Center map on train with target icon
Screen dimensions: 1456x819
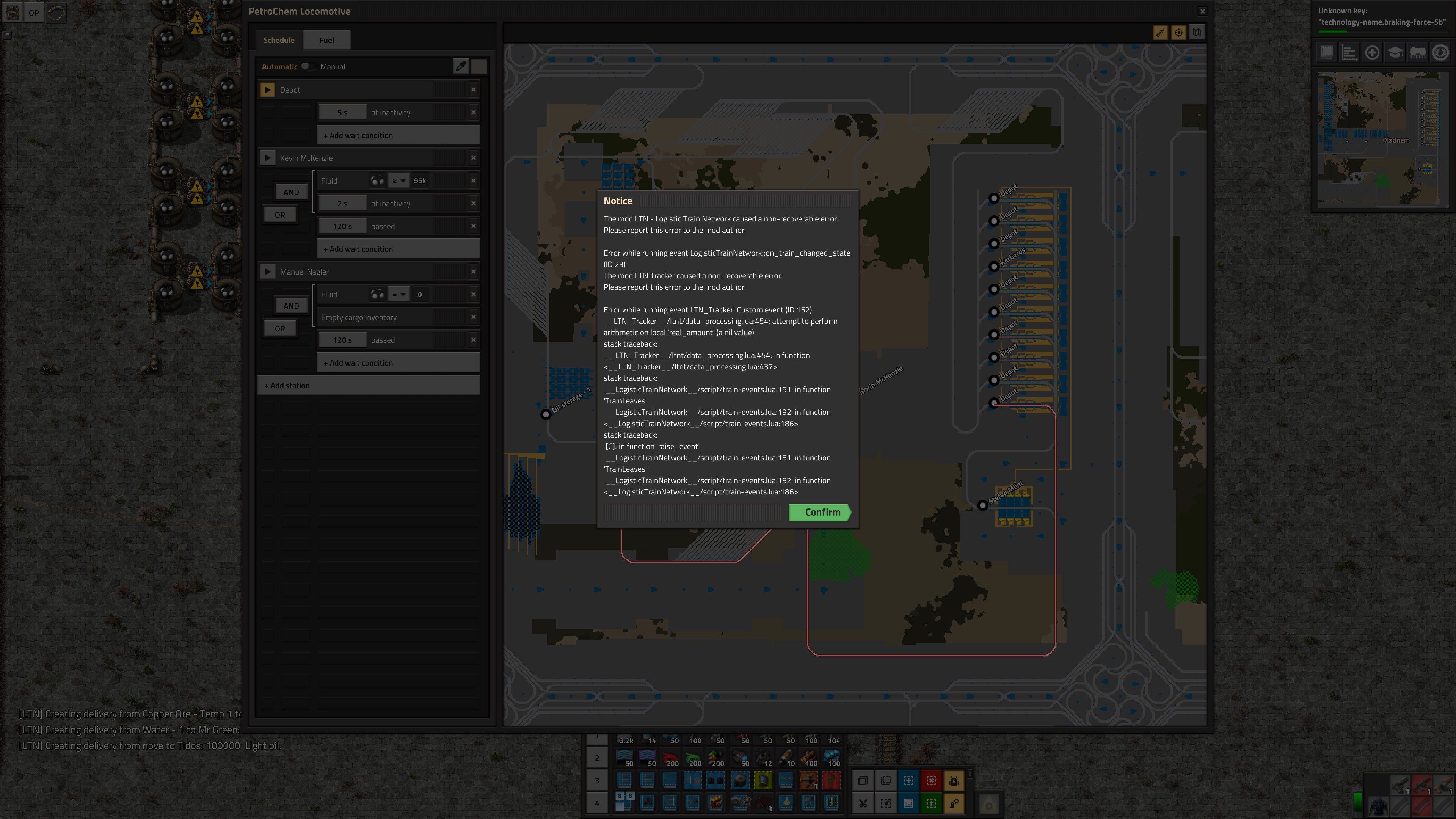tap(1178, 33)
